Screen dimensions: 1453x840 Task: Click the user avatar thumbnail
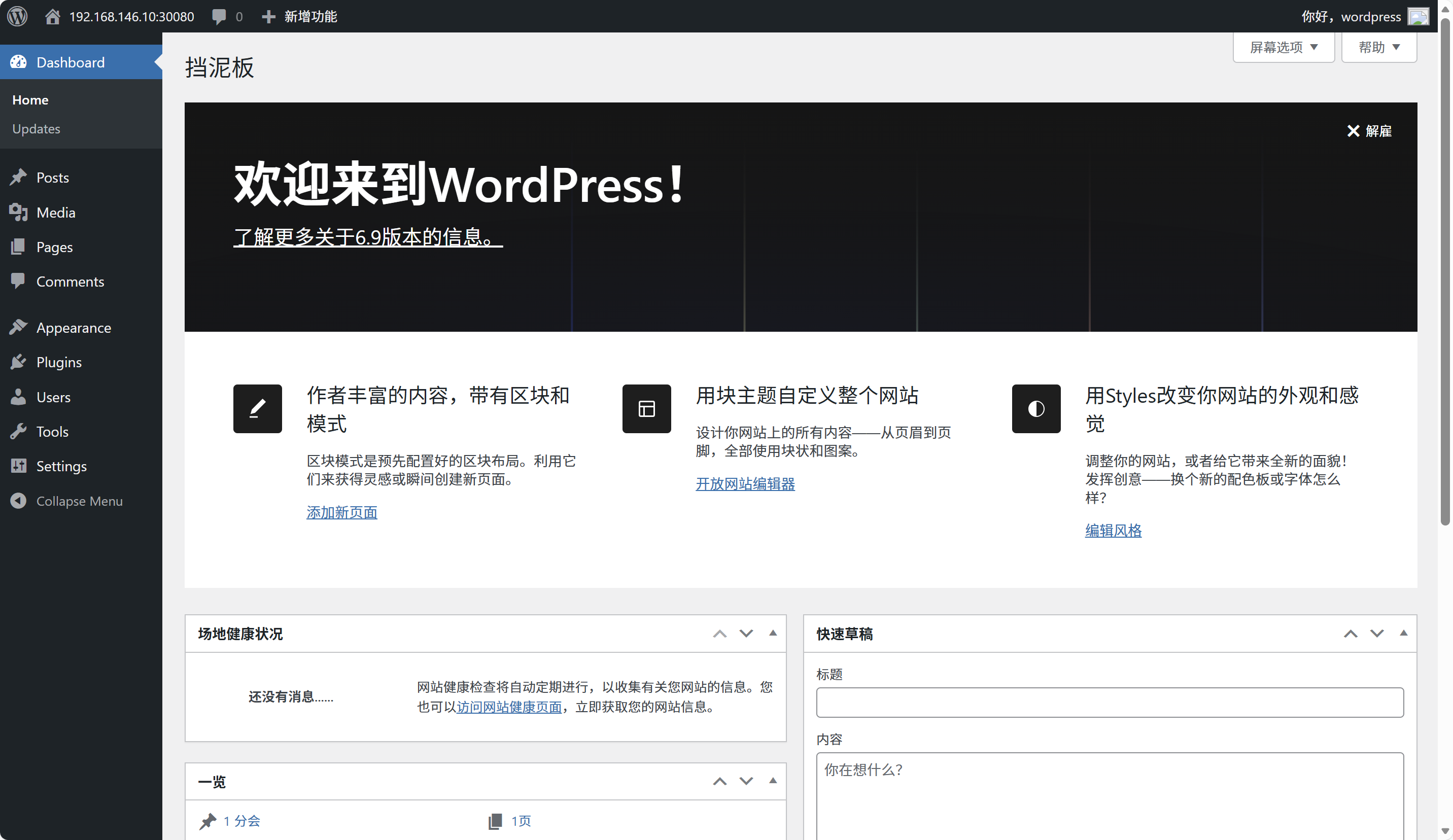(x=1418, y=16)
